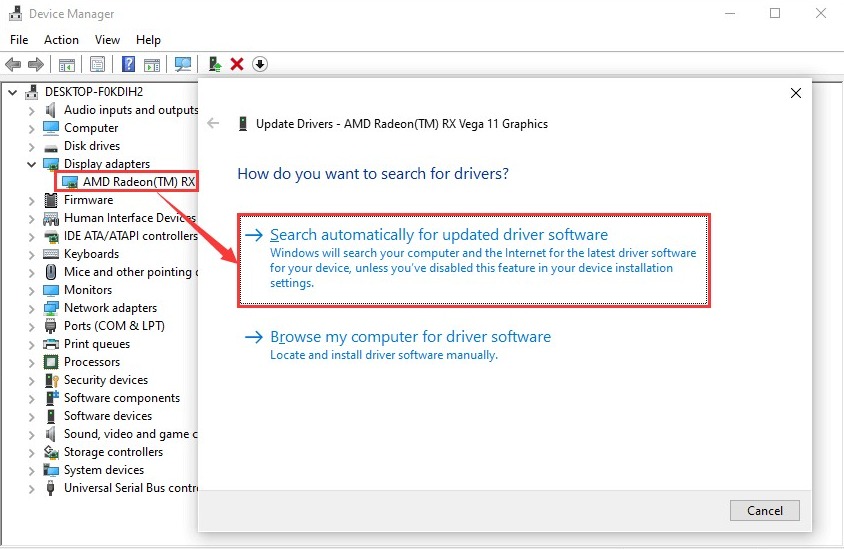Choose Browse my computer for driver software
The image size is (844, 549).
click(x=410, y=337)
